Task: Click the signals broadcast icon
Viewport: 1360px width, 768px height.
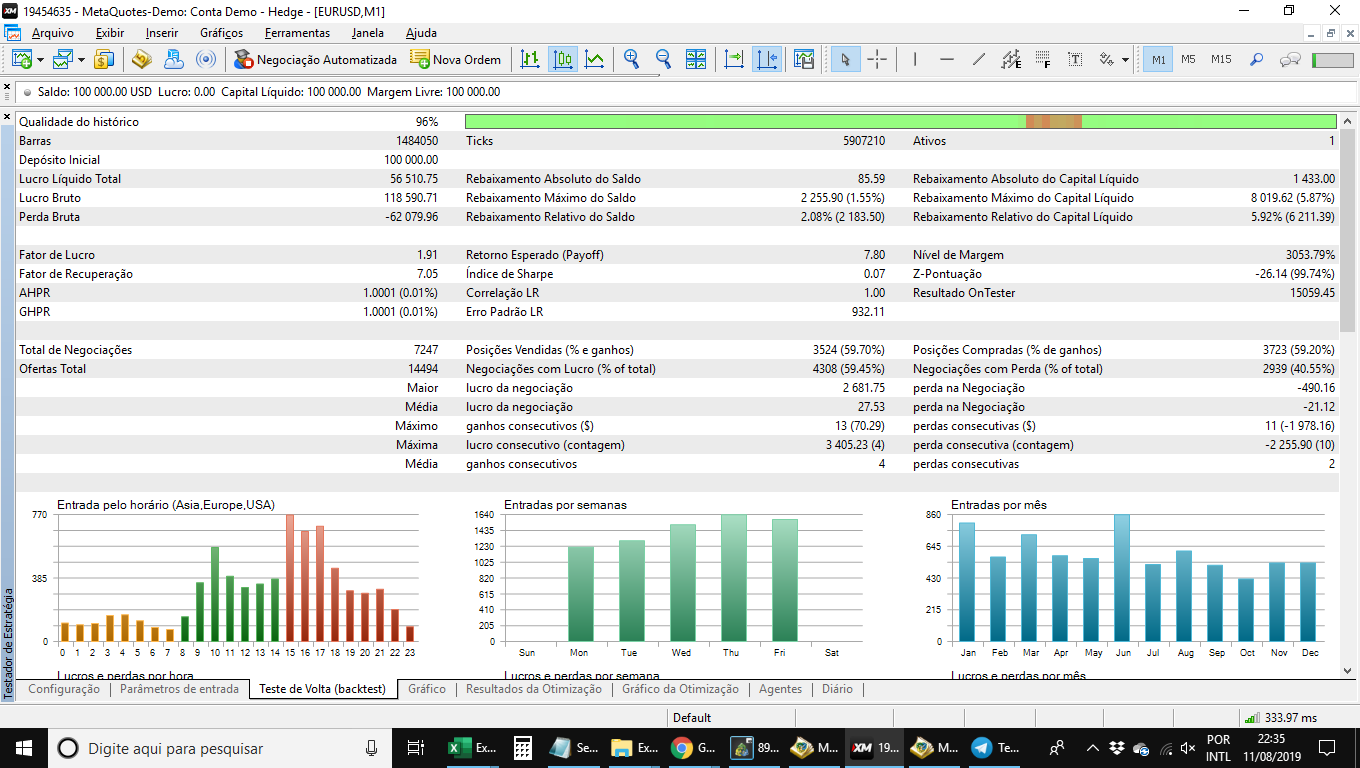Action: click(x=205, y=59)
